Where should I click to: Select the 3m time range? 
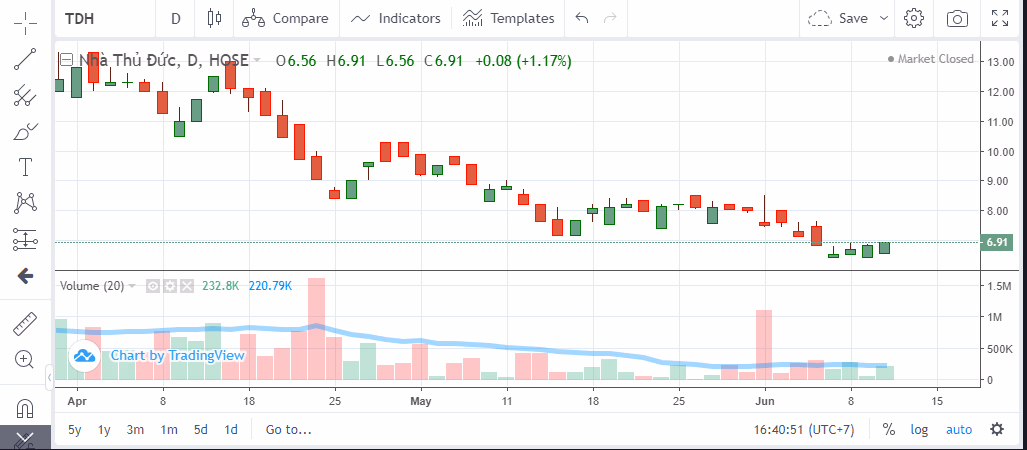[x=135, y=430]
